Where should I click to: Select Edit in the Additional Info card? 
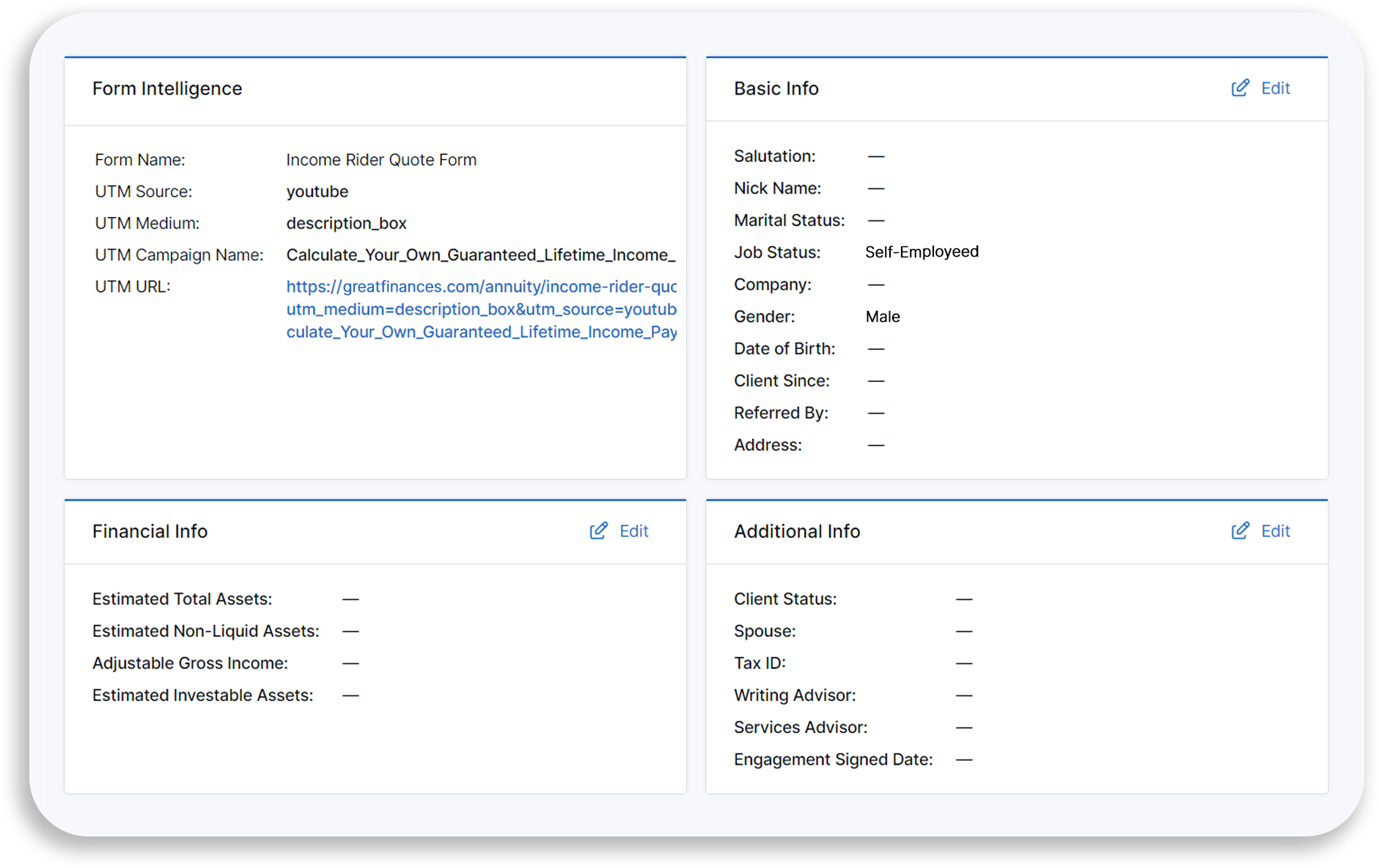point(1276,530)
